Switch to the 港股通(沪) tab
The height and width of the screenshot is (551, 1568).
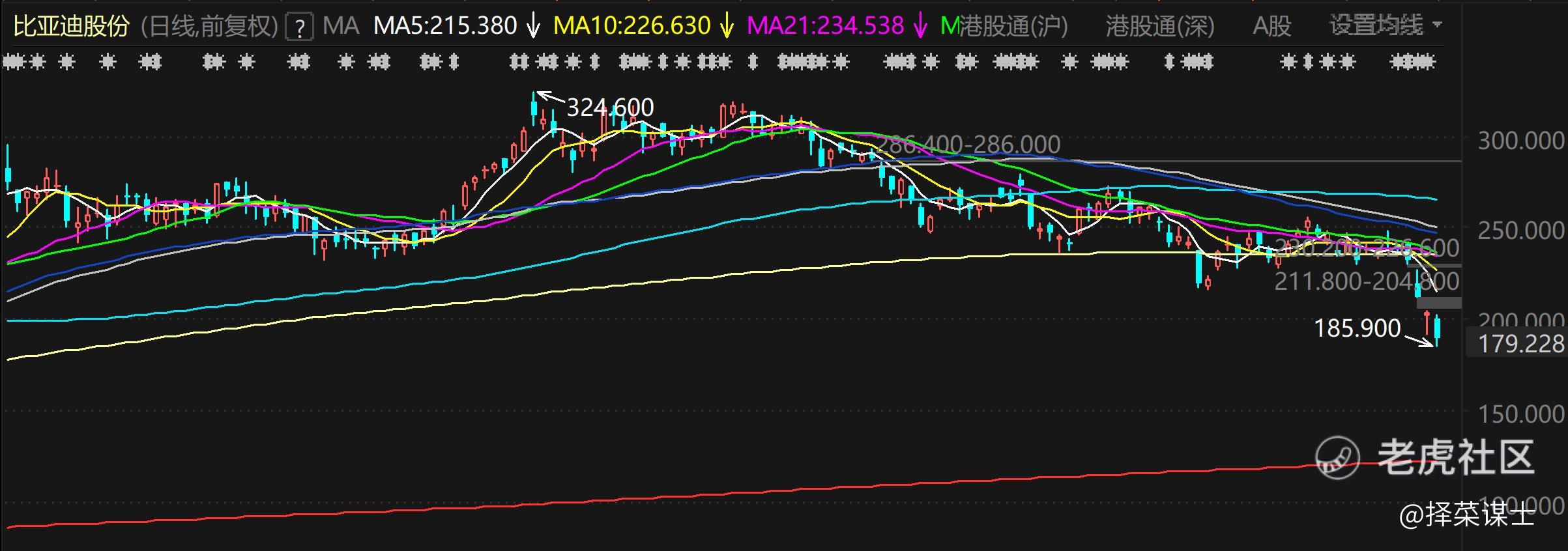1014,26
